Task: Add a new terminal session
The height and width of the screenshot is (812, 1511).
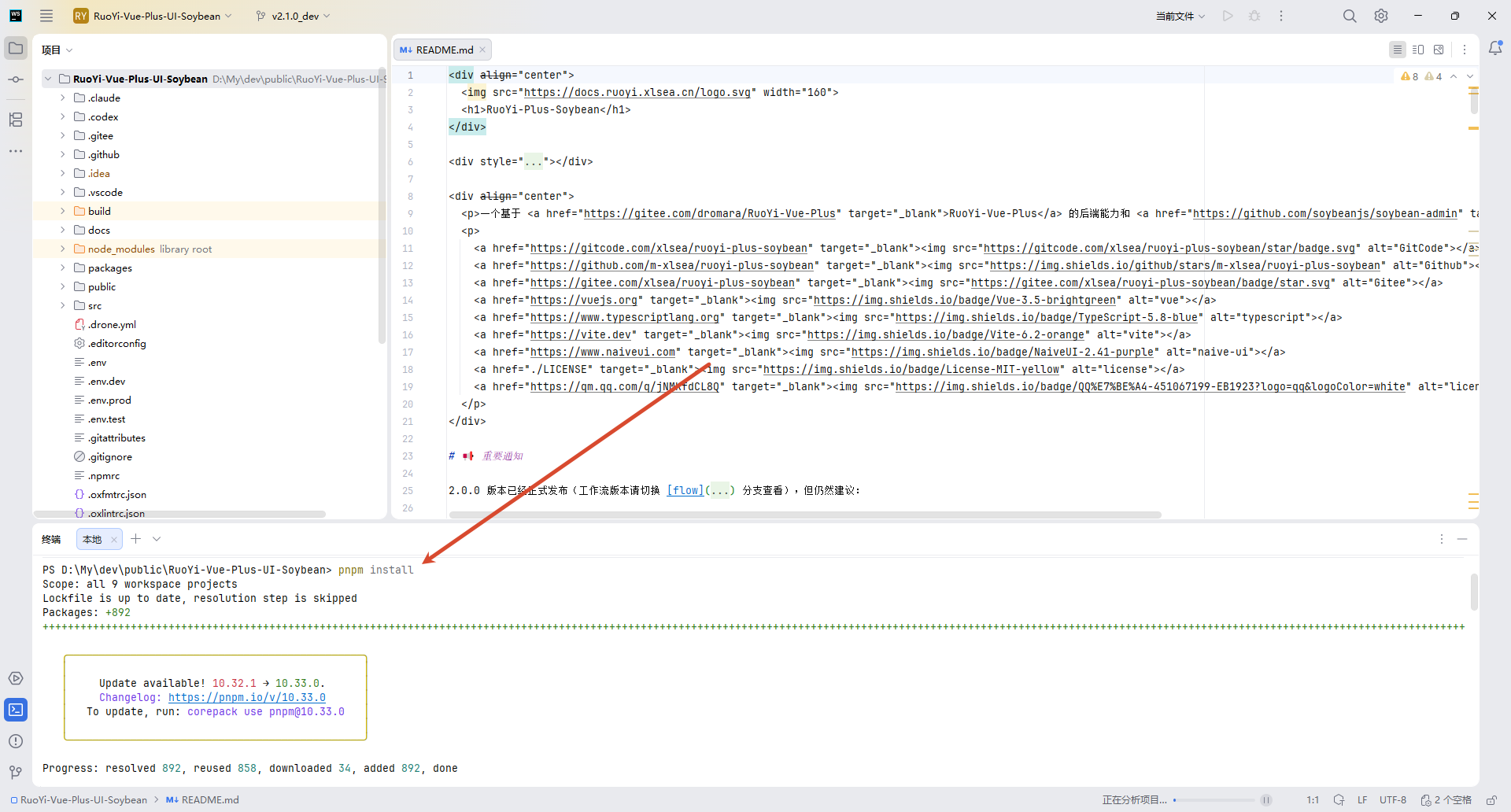Action: click(136, 539)
